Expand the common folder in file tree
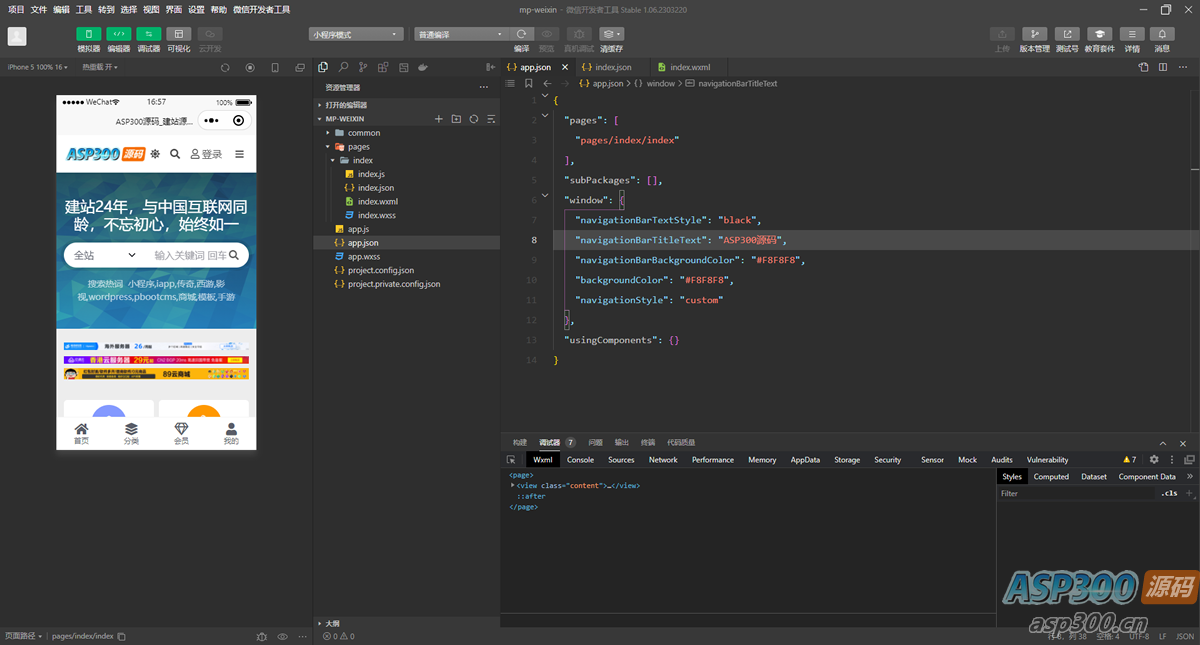1200x645 pixels. (x=363, y=133)
